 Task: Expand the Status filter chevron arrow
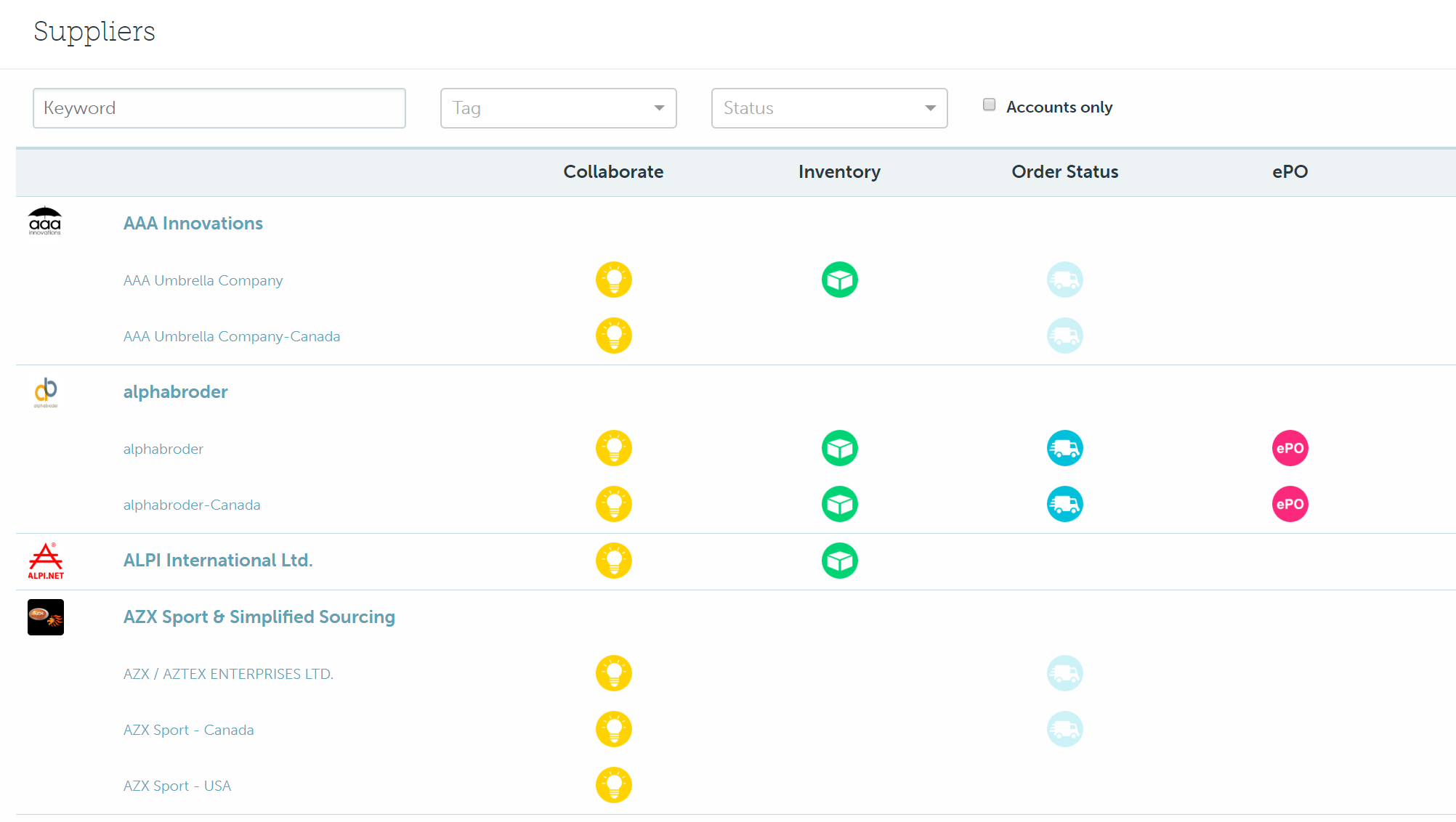point(930,107)
